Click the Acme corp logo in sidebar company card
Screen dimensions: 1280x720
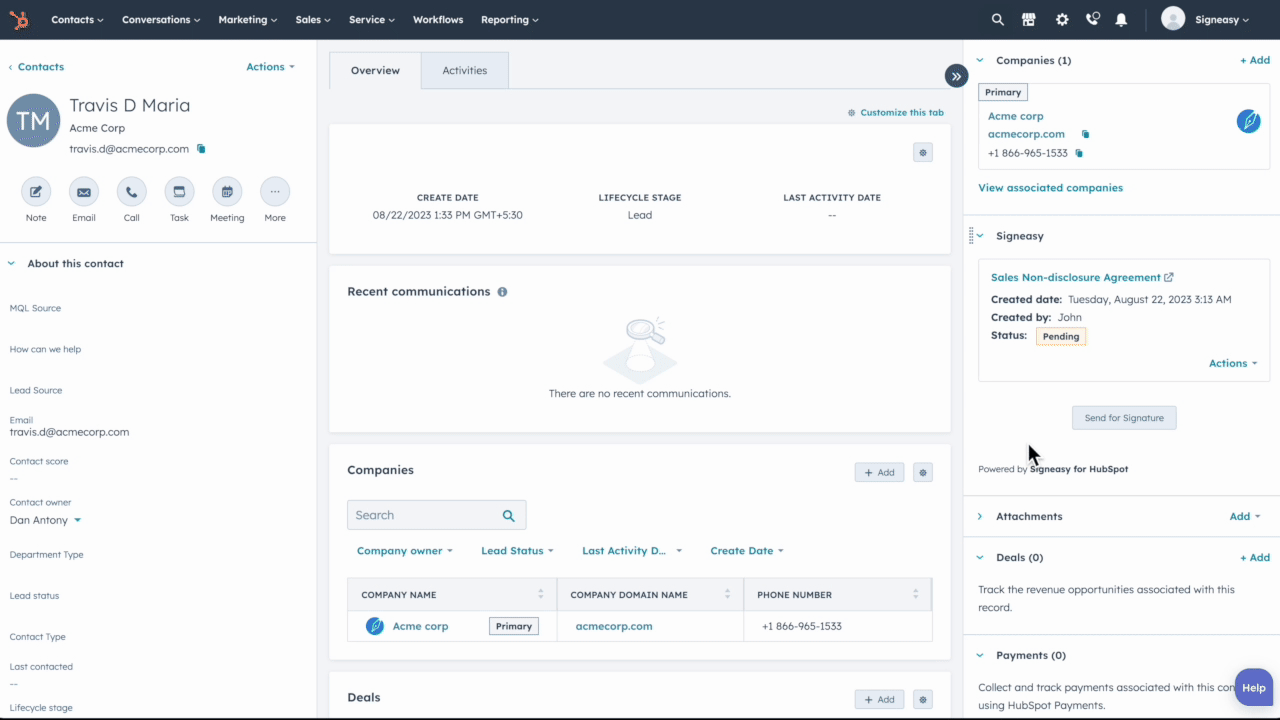[1248, 121]
